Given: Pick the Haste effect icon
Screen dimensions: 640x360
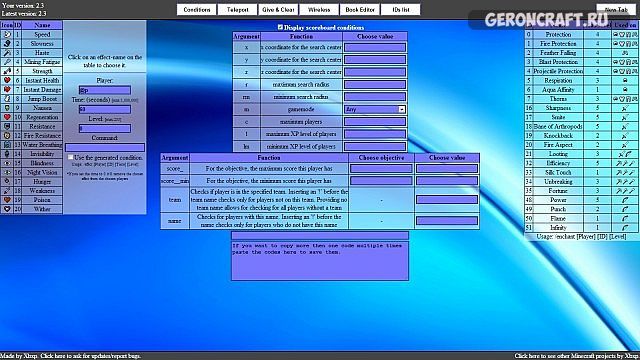Looking at the screenshot, I should tap(7, 53).
